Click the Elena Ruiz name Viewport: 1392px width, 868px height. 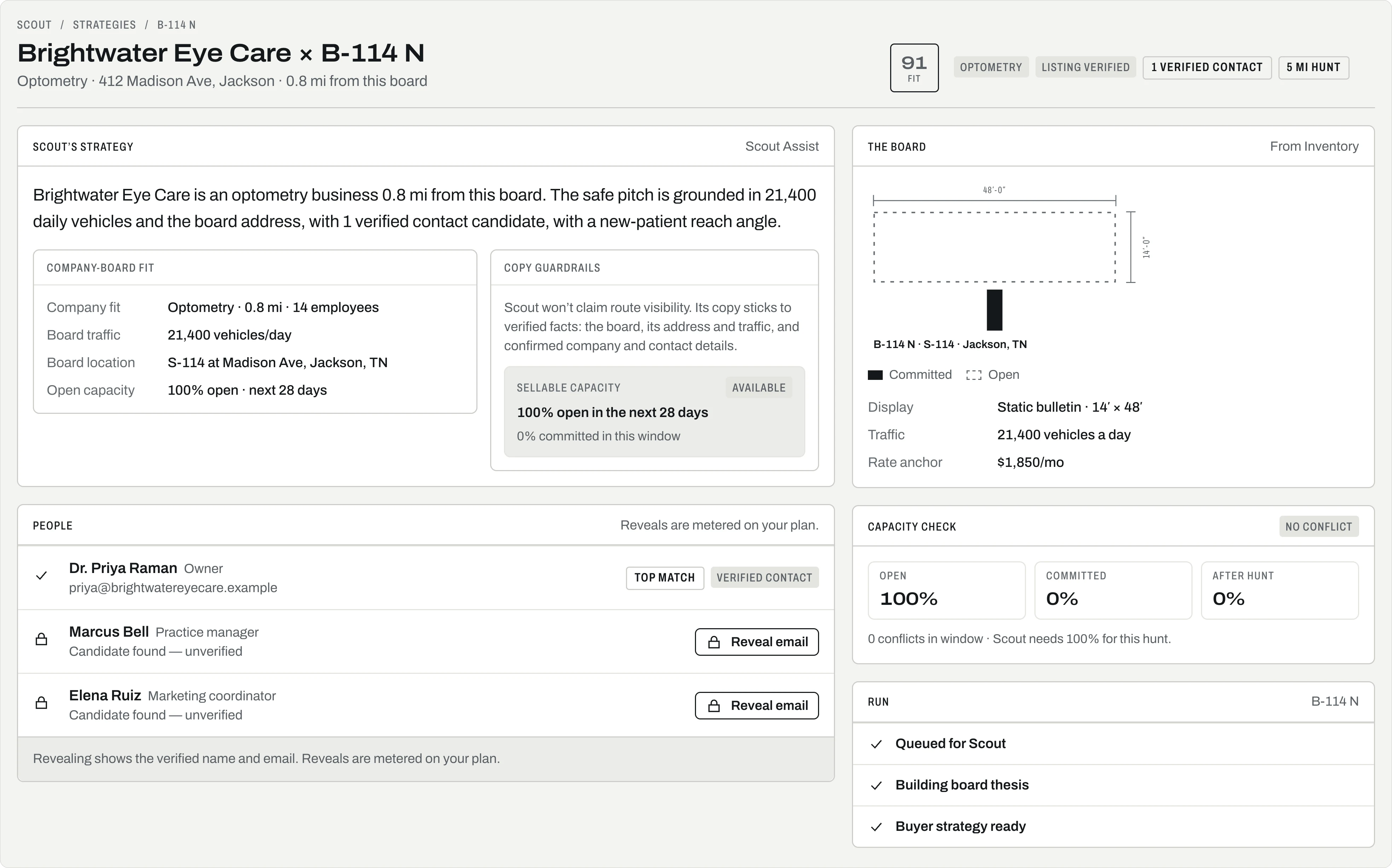[x=105, y=696]
